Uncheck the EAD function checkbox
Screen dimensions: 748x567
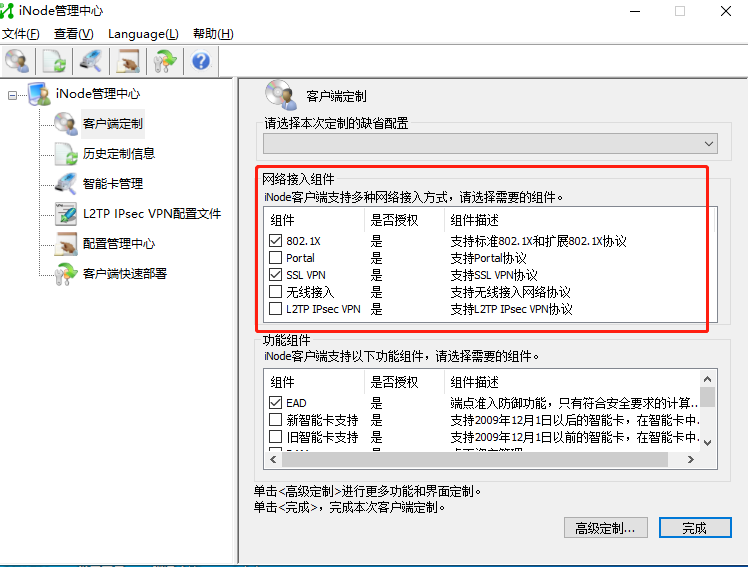[x=275, y=402]
